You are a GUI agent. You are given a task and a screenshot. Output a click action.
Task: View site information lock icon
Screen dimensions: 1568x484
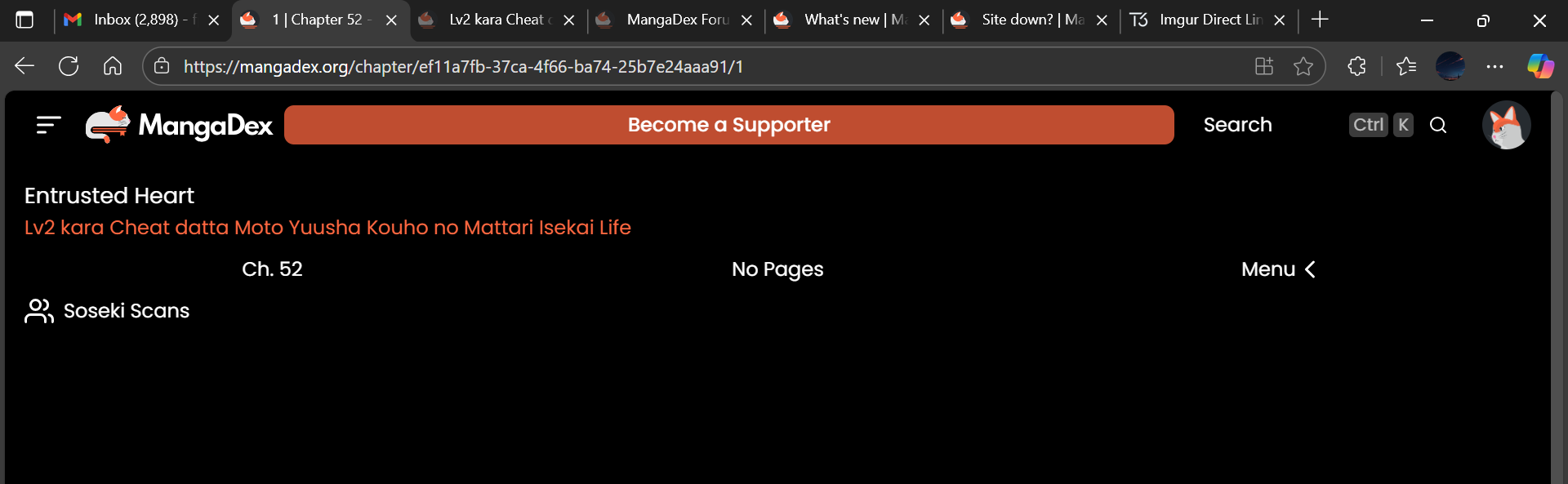(x=162, y=66)
